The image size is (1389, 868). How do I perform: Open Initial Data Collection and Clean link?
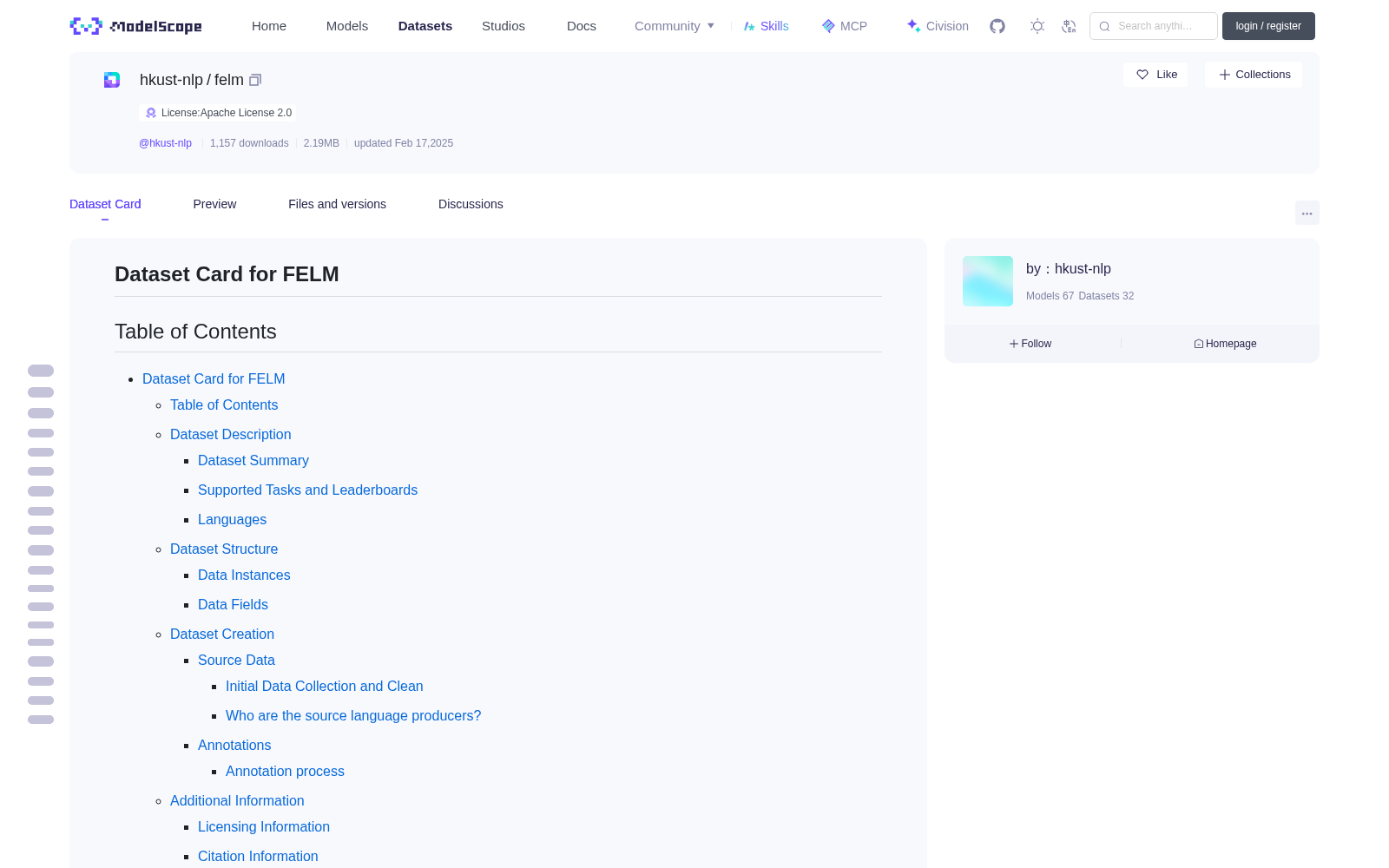(325, 686)
